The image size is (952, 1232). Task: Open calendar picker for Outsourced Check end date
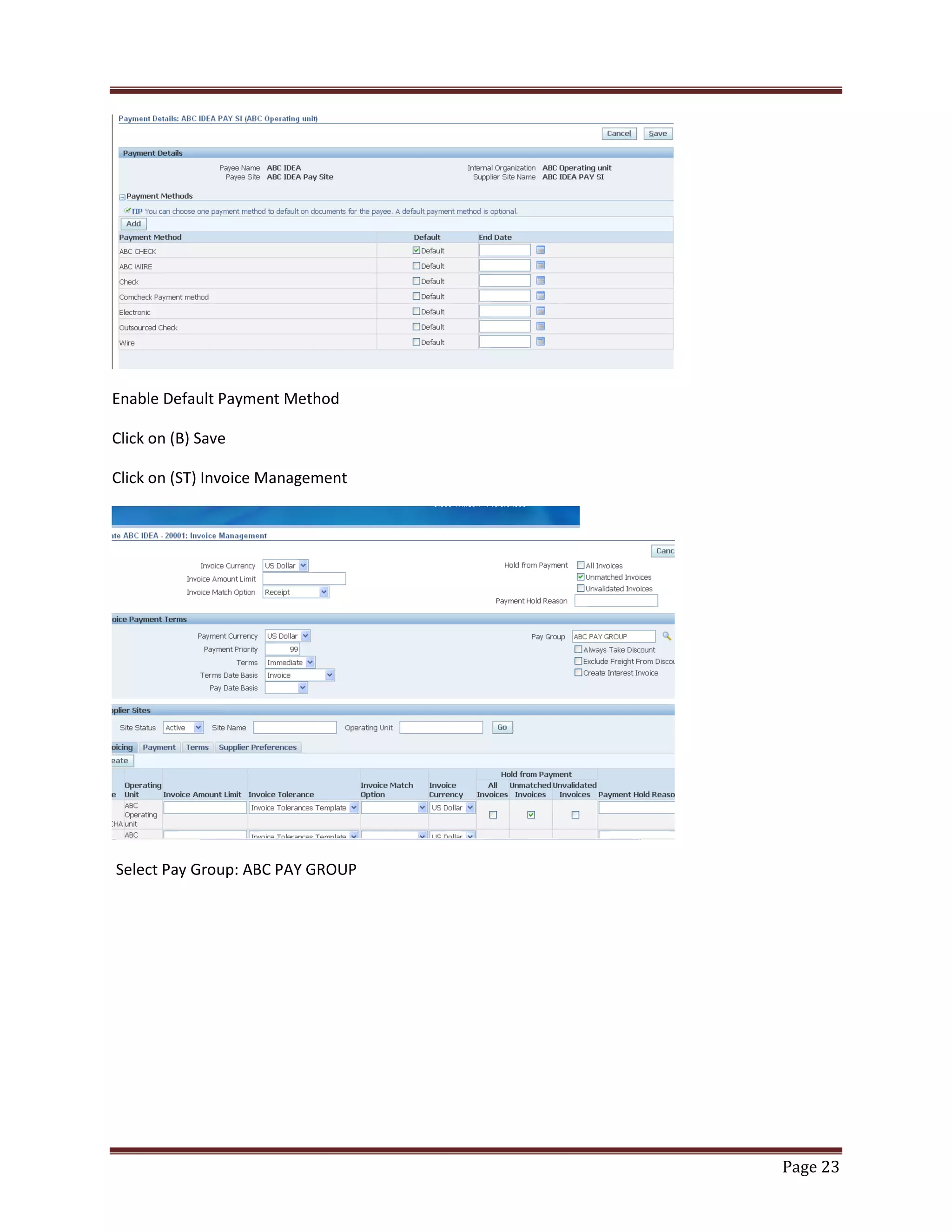[x=540, y=326]
